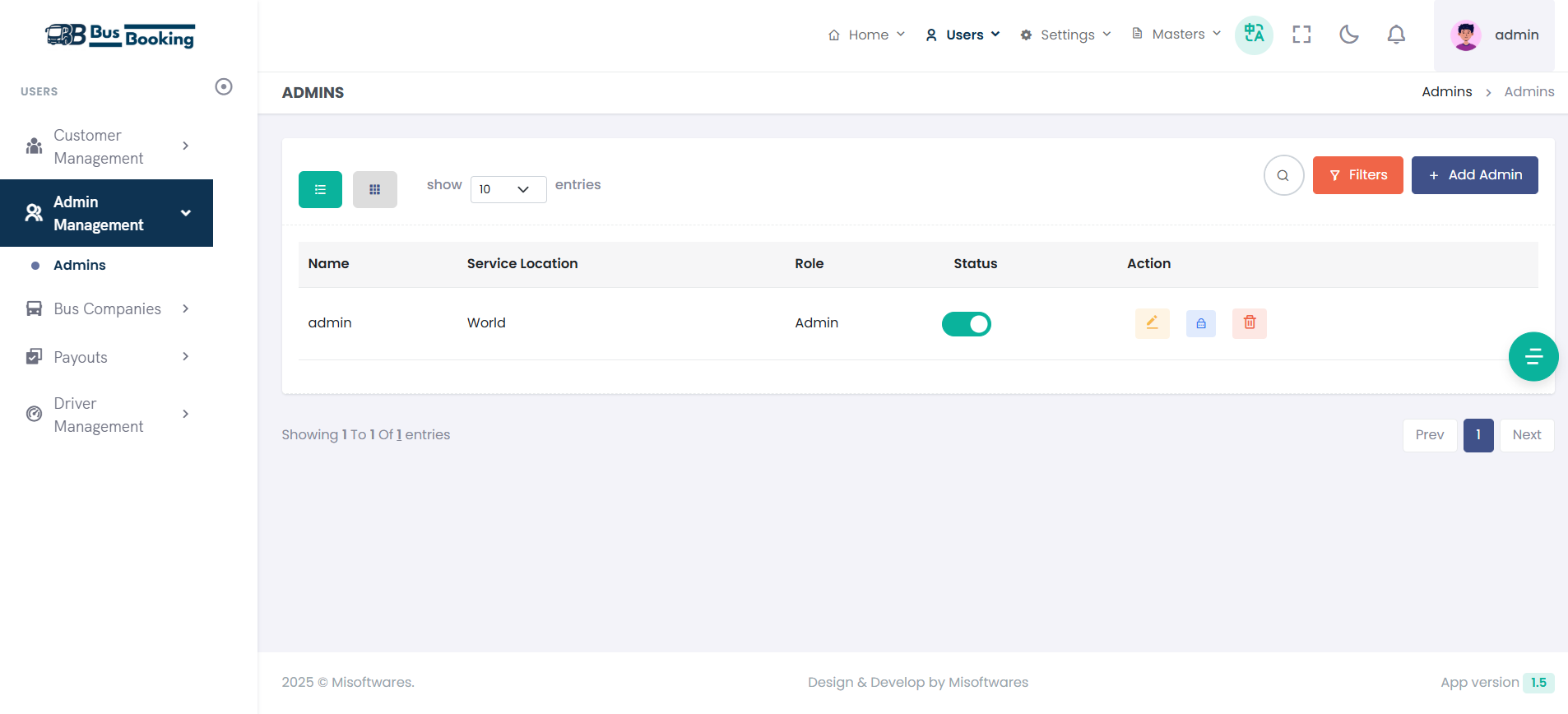The height and width of the screenshot is (714, 1568).
Task: Click the Home menu house icon
Action: click(x=834, y=35)
